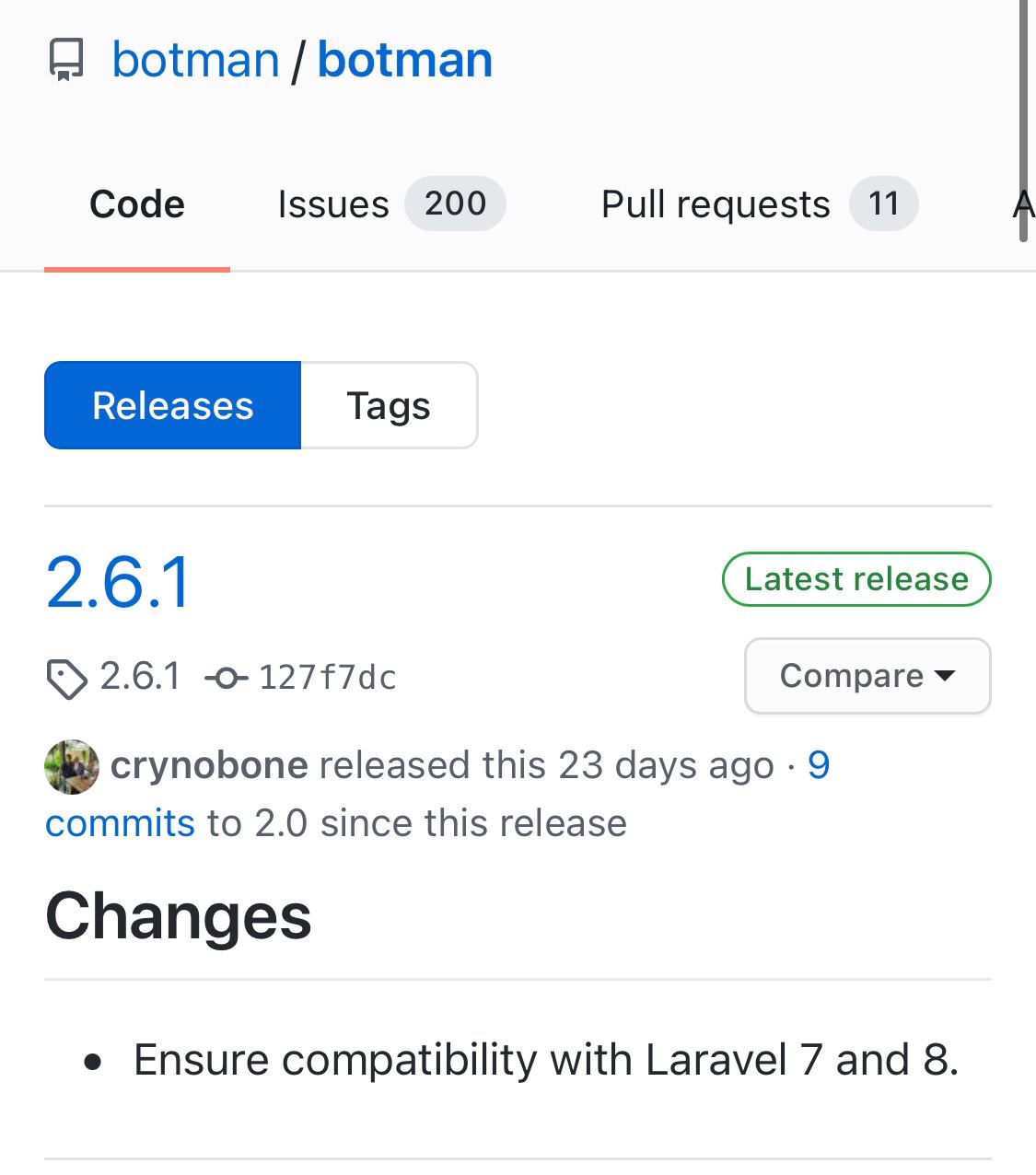
Task: Open the 2.6.1 release title
Action: pos(118,582)
